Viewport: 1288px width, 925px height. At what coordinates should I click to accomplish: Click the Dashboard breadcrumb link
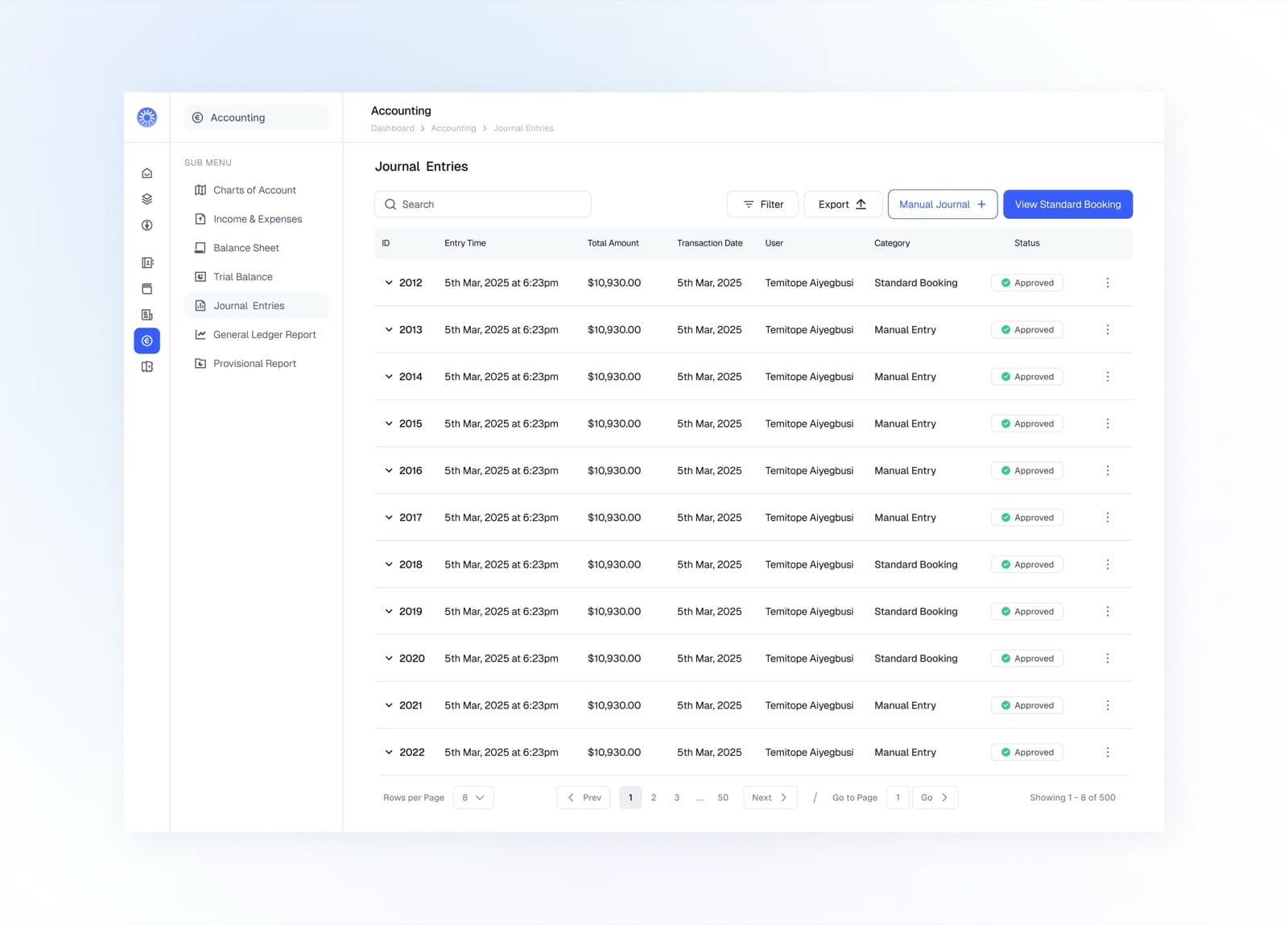(393, 129)
